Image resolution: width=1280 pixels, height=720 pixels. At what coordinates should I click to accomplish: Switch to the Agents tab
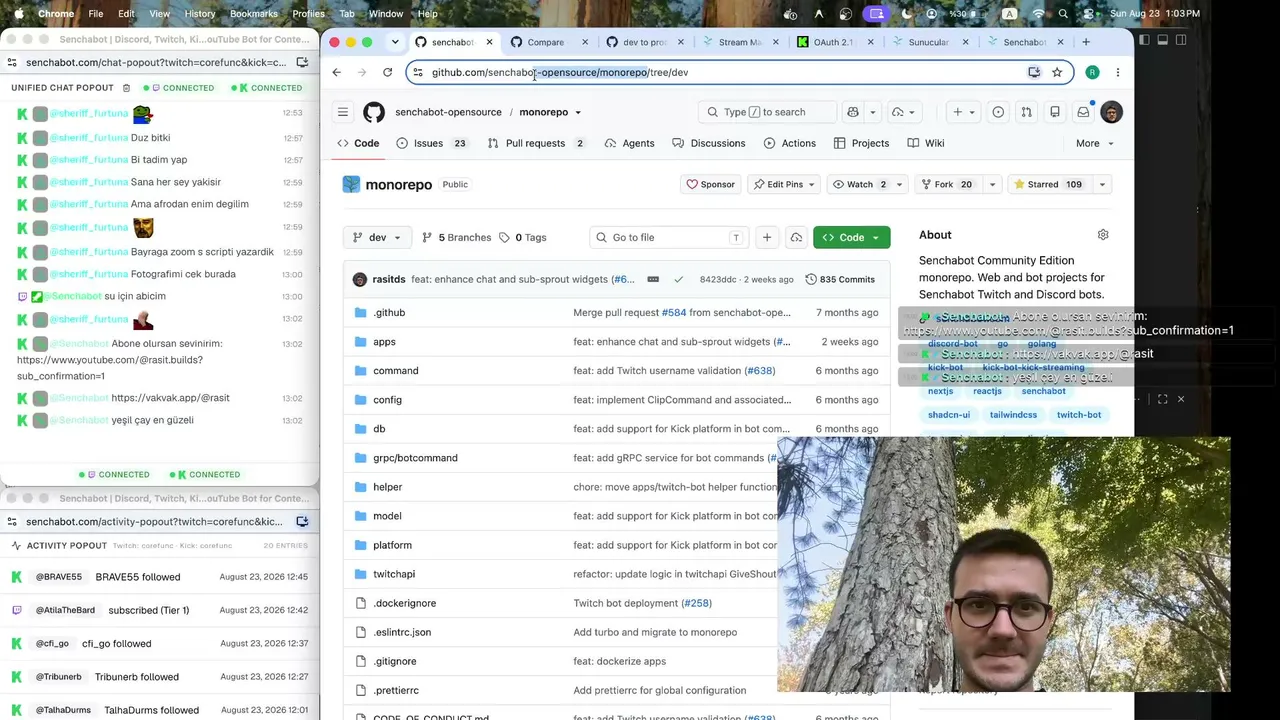point(629,143)
